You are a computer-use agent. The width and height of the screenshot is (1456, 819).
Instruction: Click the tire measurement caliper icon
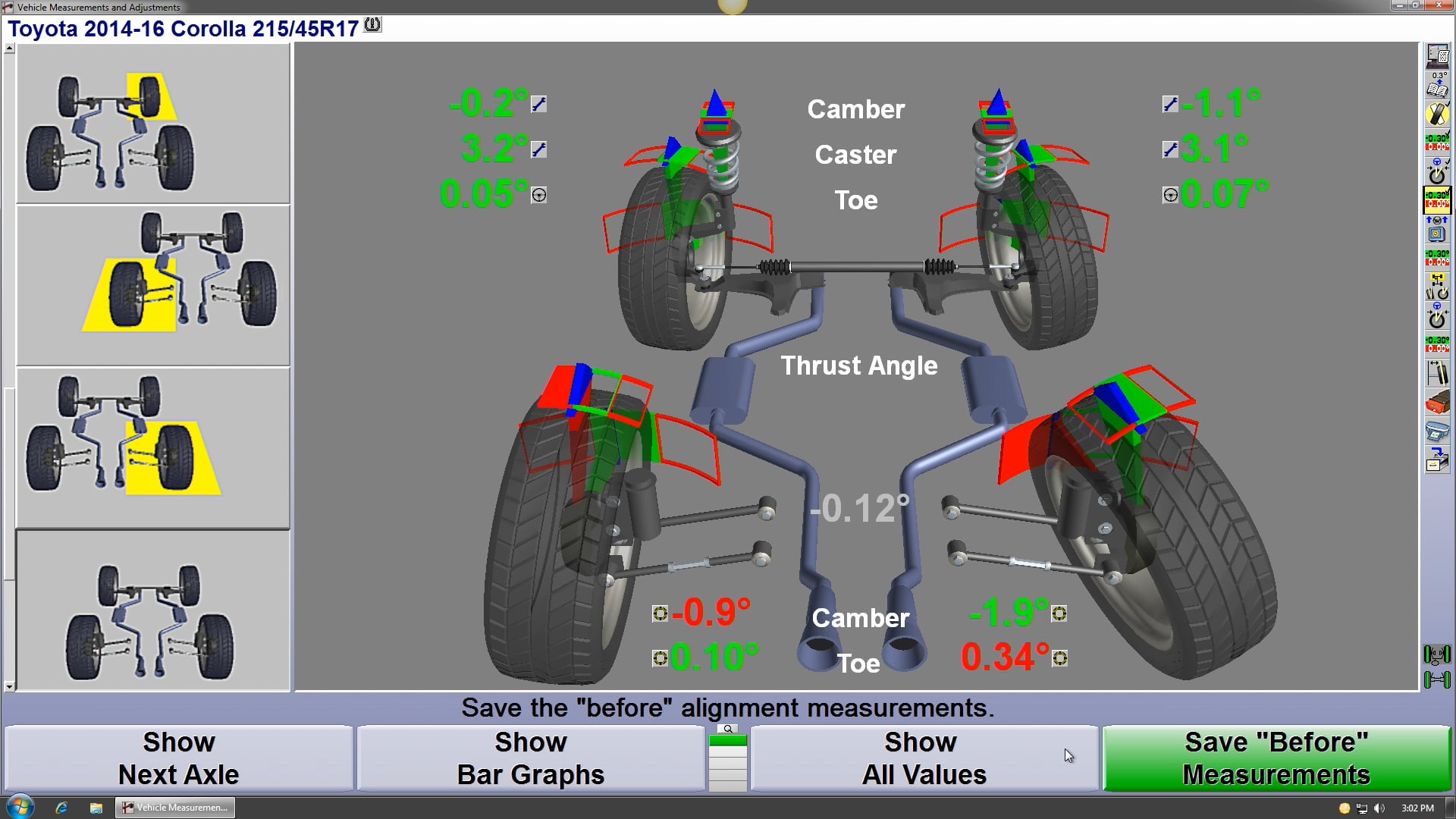pos(1437,375)
